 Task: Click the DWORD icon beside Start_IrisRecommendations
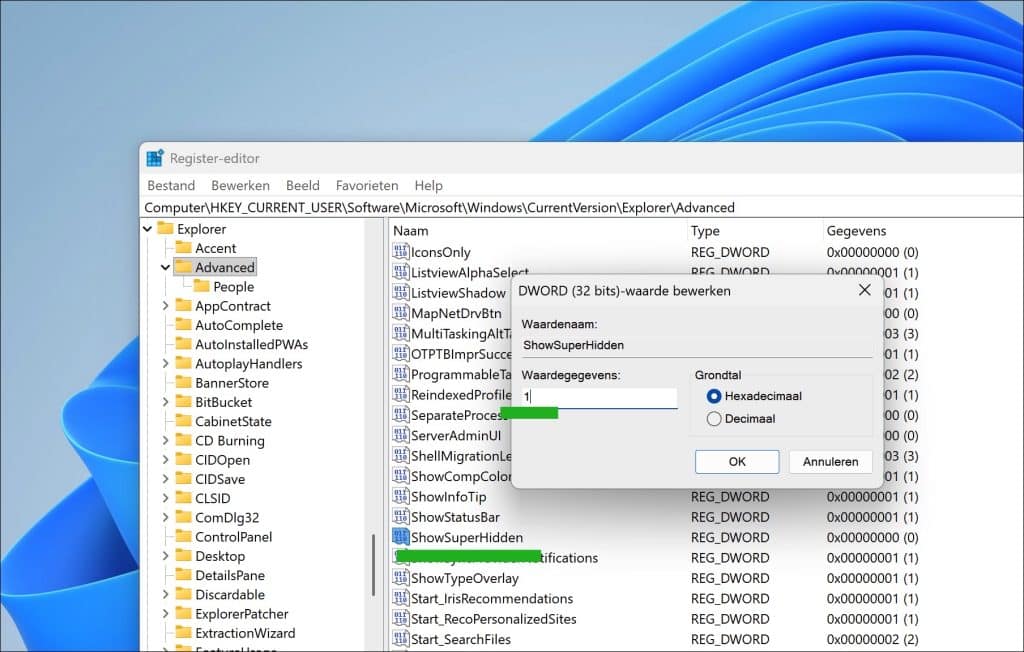coord(400,598)
